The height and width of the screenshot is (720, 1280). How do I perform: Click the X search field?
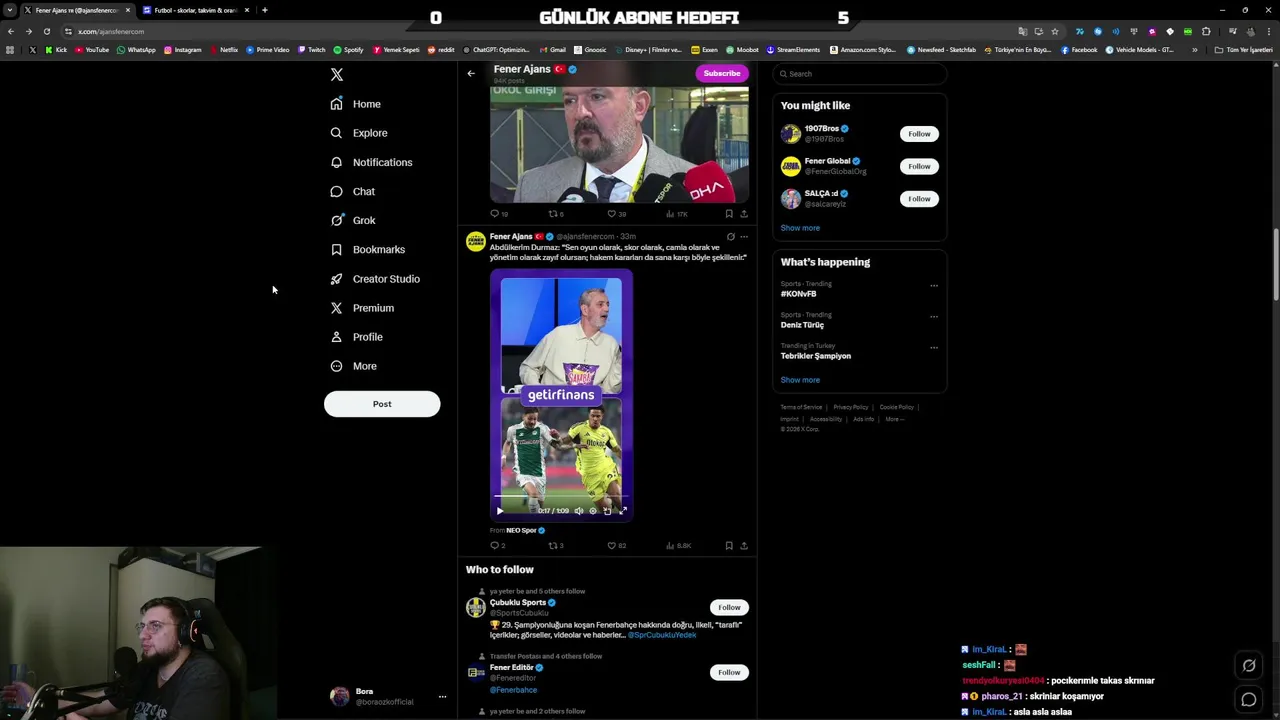860,74
